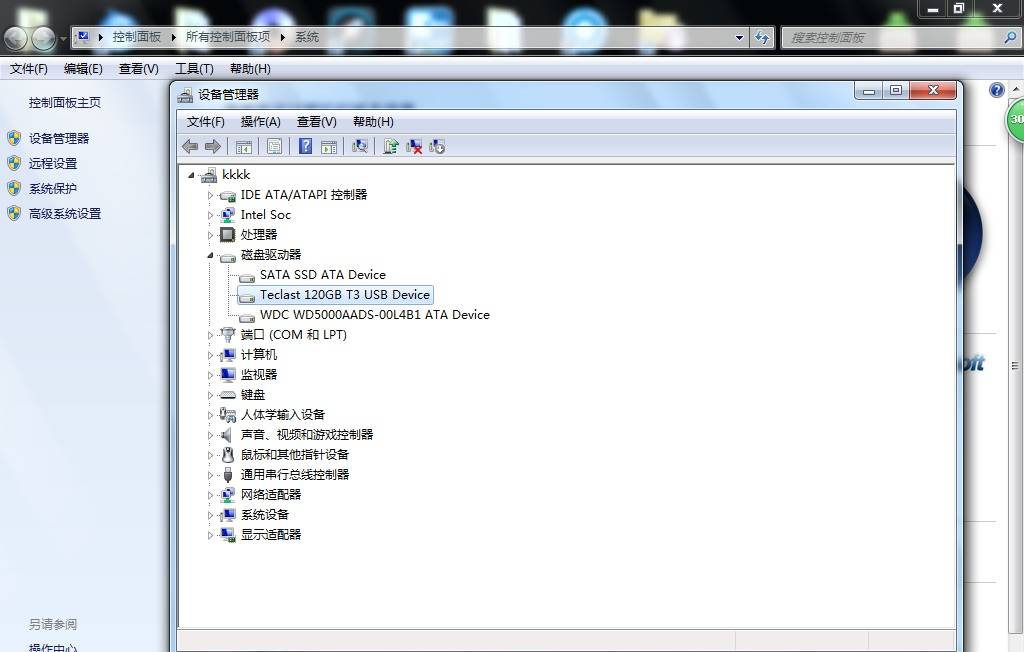This screenshot has width=1024, height=652.
Task: Click Scan for hardware changes icon
Action: [x=360, y=146]
